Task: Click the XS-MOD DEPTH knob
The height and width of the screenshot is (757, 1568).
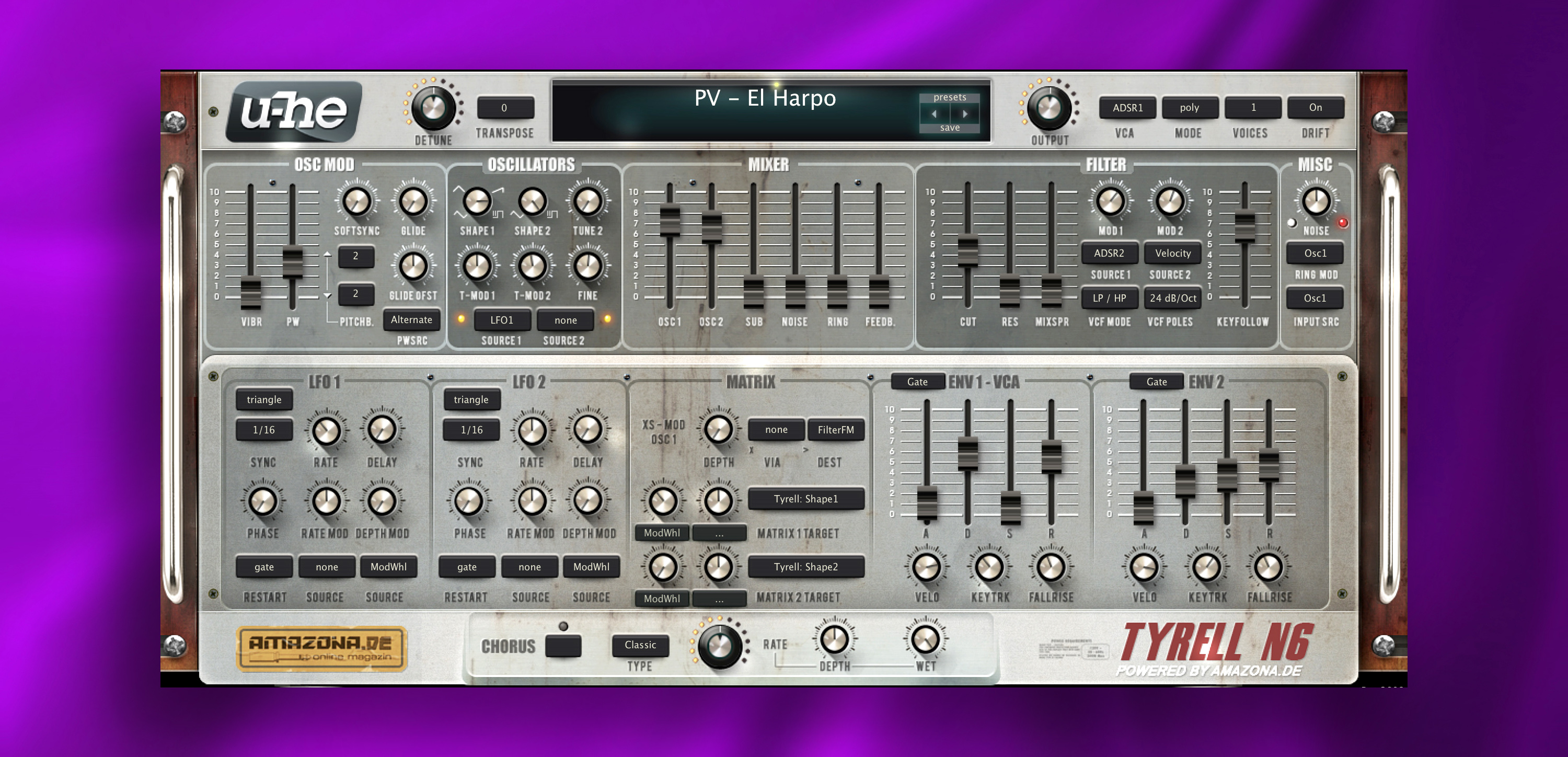Action: point(718,430)
